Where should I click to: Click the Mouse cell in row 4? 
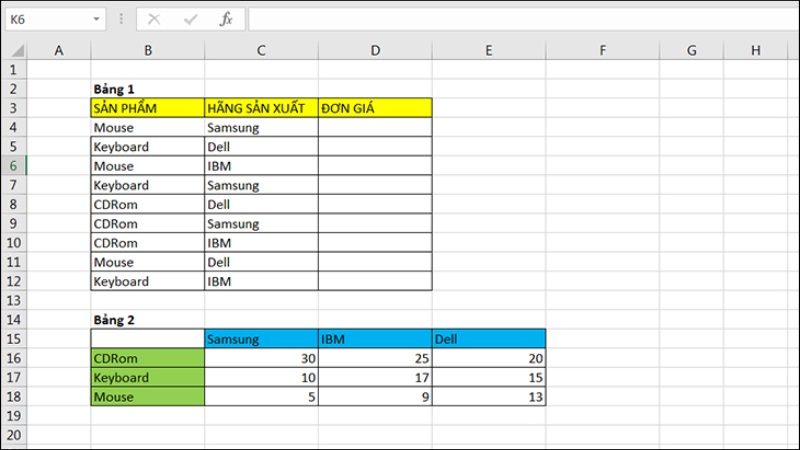(x=147, y=127)
